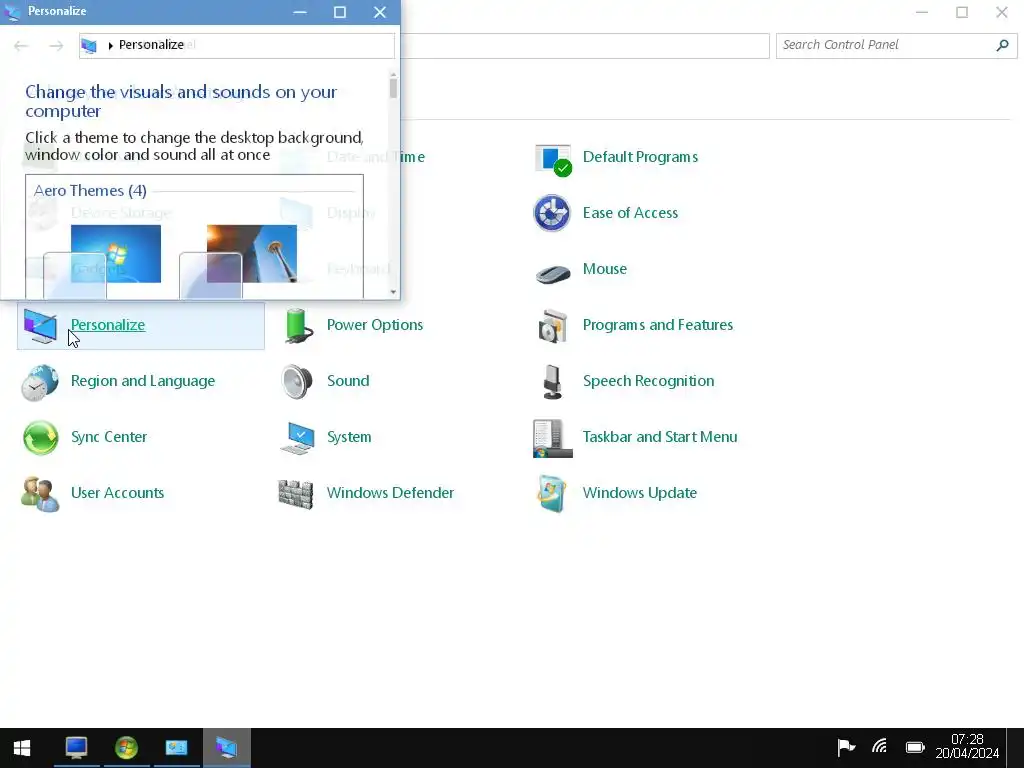Open the Default Programs link
Viewport: 1024px width, 768px height.
pos(641,157)
